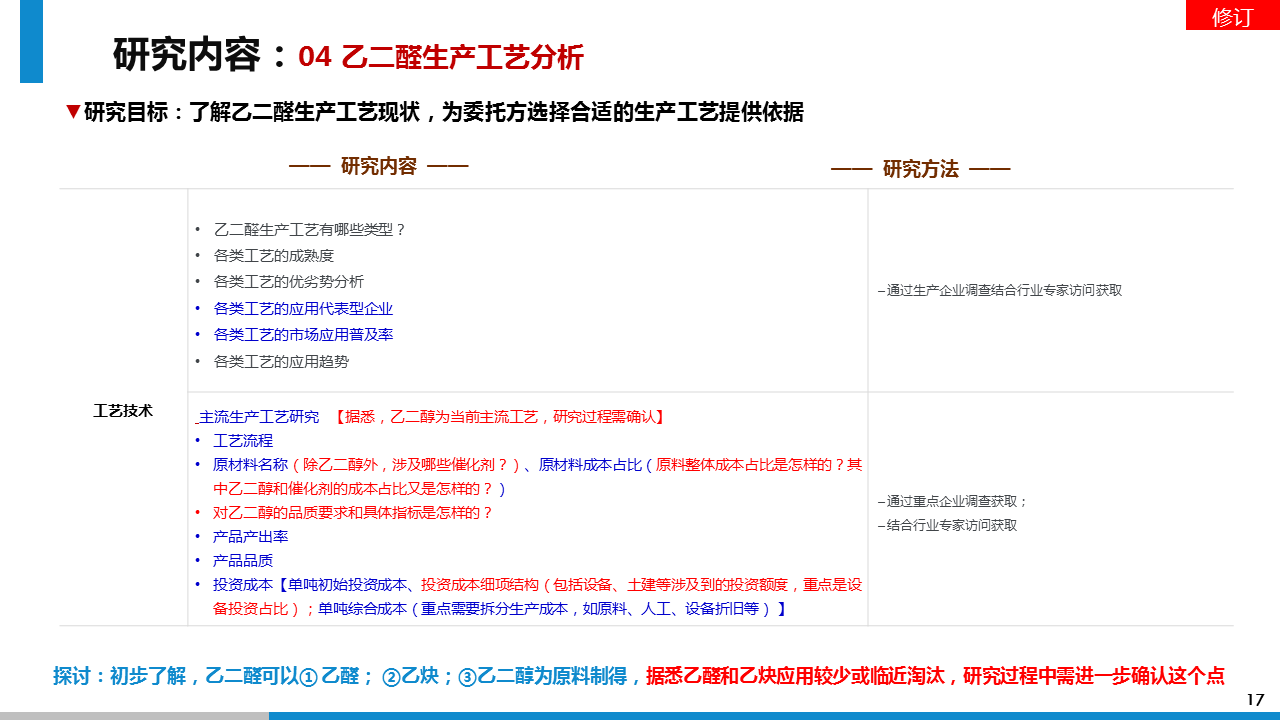Click the bullet 乙二醛生产工艺有哪些类型？
The height and width of the screenshot is (720, 1280).
pos(310,229)
